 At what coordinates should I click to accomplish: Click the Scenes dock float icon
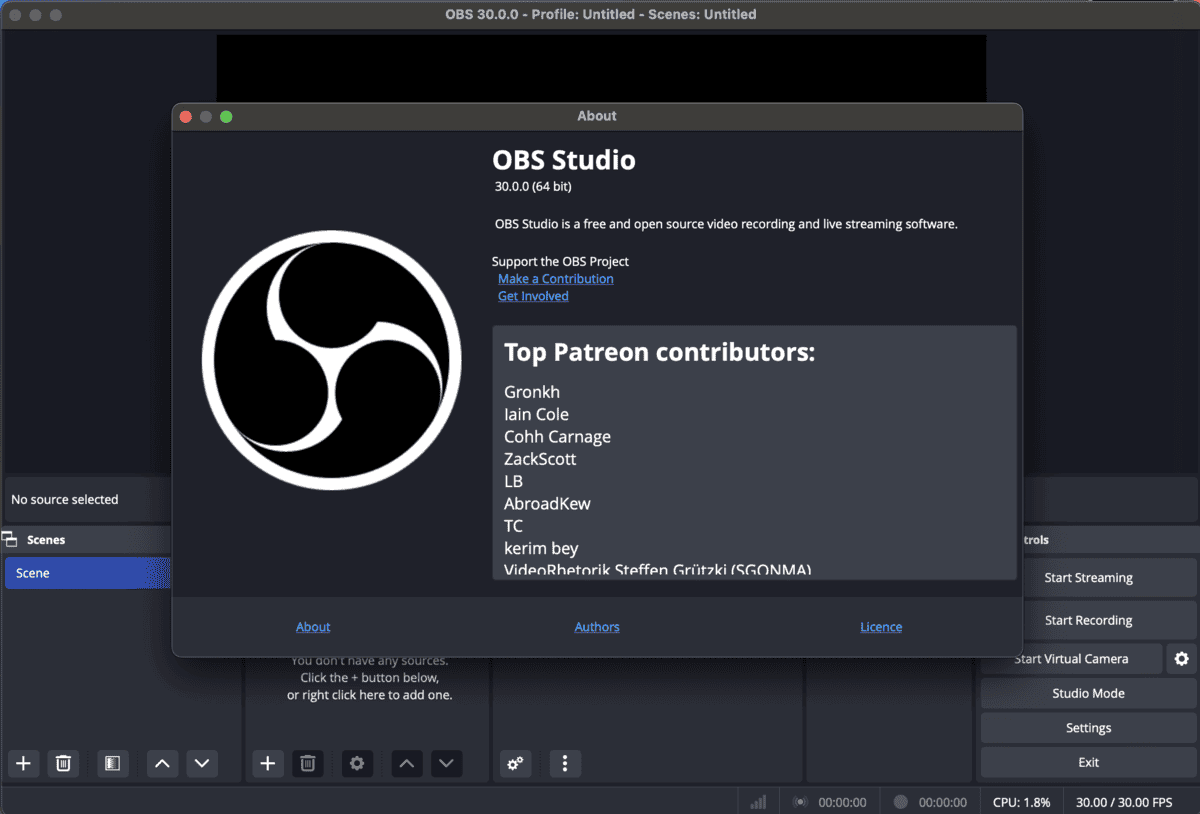coord(10,539)
